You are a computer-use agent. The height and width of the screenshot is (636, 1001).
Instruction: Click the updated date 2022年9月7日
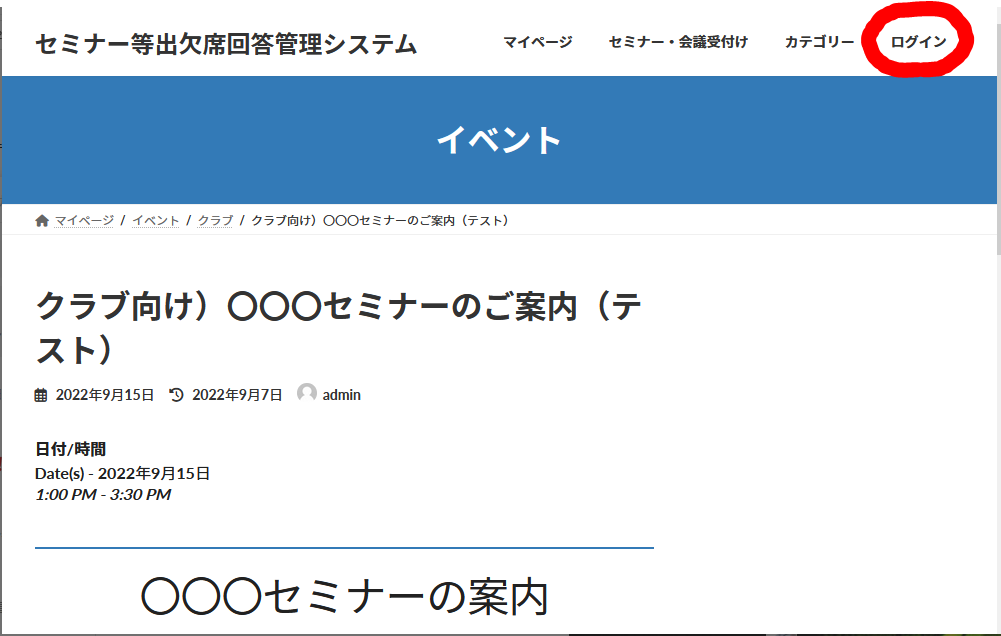[x=237, y=395]
